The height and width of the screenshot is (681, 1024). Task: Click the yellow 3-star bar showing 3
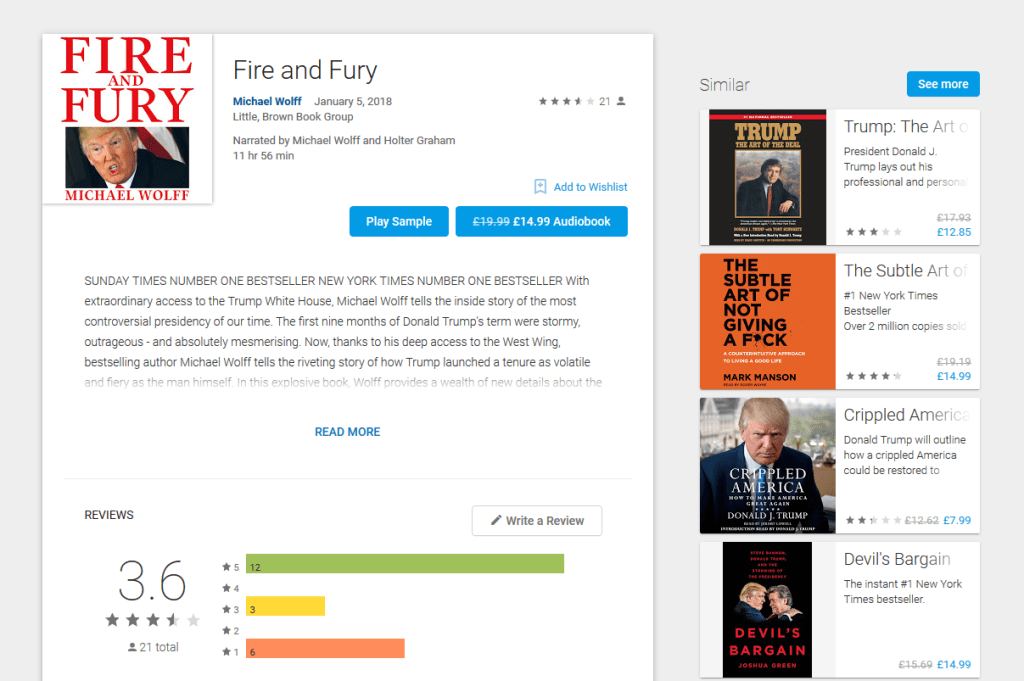click(285, 606)
